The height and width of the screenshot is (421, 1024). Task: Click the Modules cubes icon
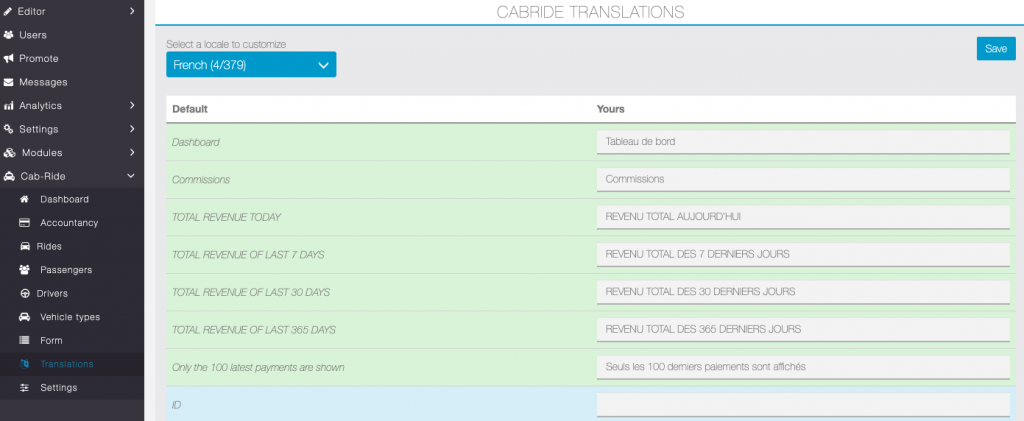(10, 153)
